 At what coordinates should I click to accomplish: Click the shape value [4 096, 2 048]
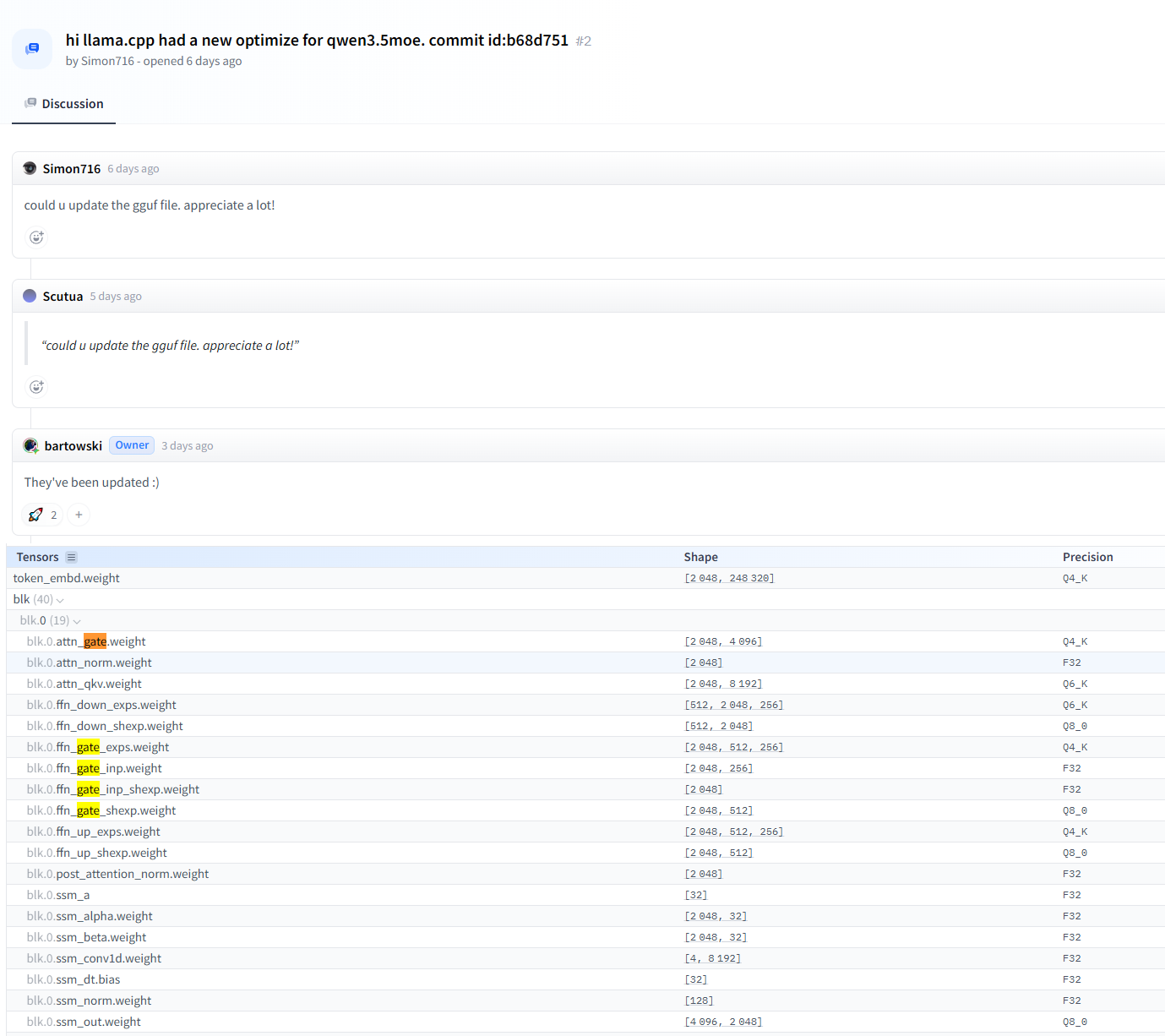723,1022
